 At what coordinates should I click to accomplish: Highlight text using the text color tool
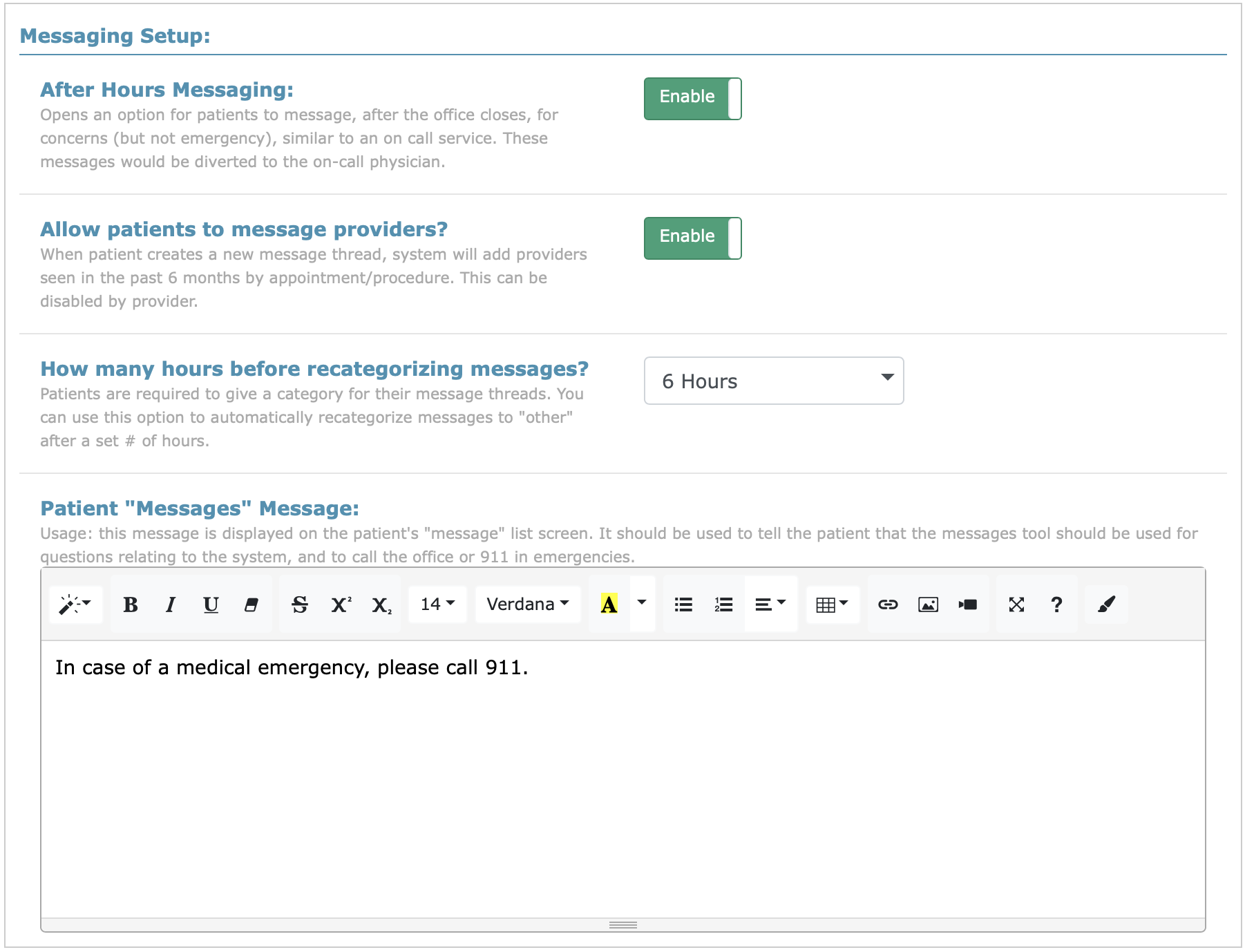608,604
